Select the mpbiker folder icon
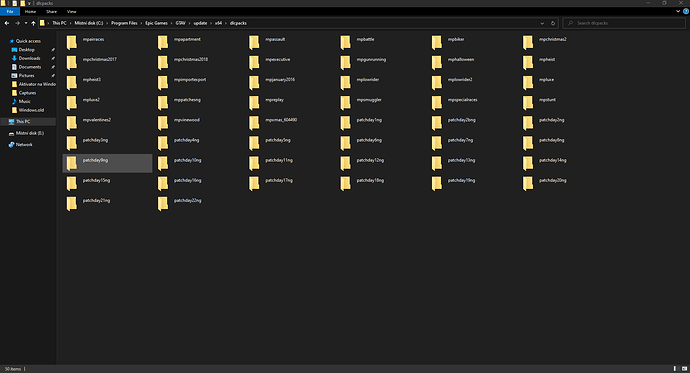The width and height of the screenshot is (690, 373). click(x=437, y=43)
